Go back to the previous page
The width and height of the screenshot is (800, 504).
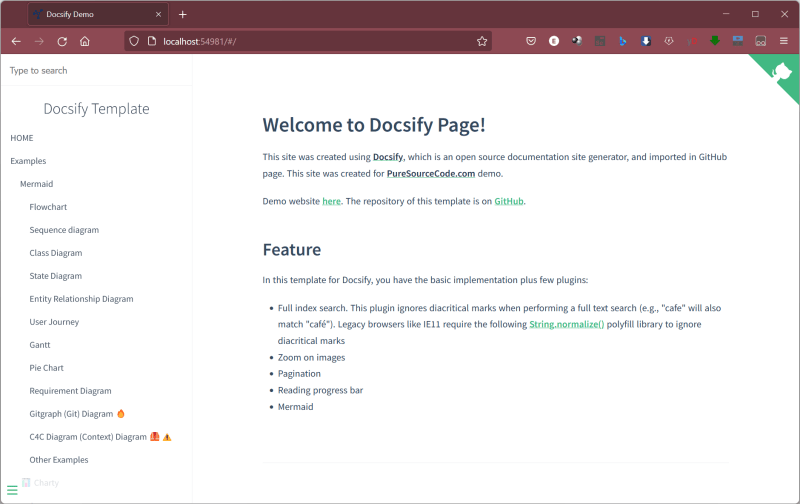[x=16, y=41]
